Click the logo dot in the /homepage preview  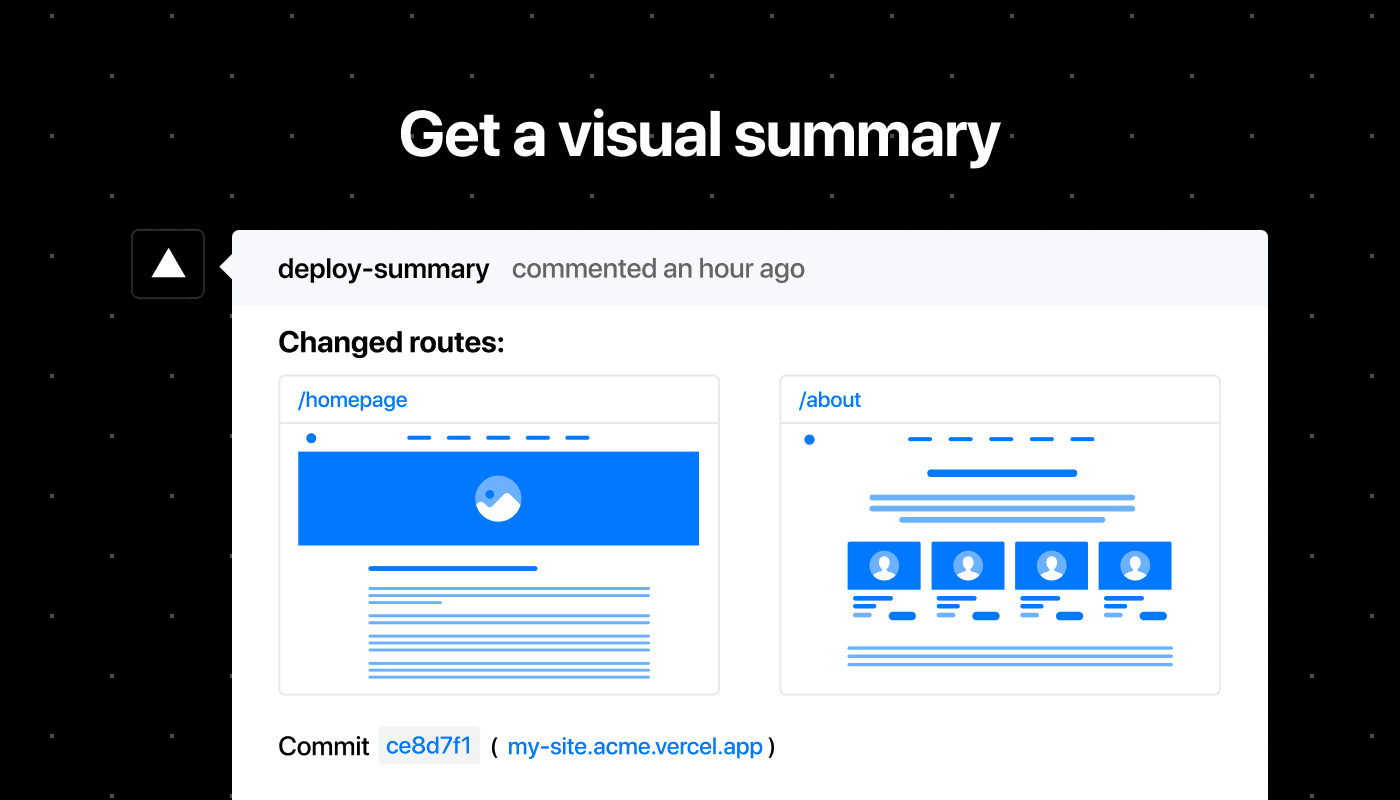point(311,438)
